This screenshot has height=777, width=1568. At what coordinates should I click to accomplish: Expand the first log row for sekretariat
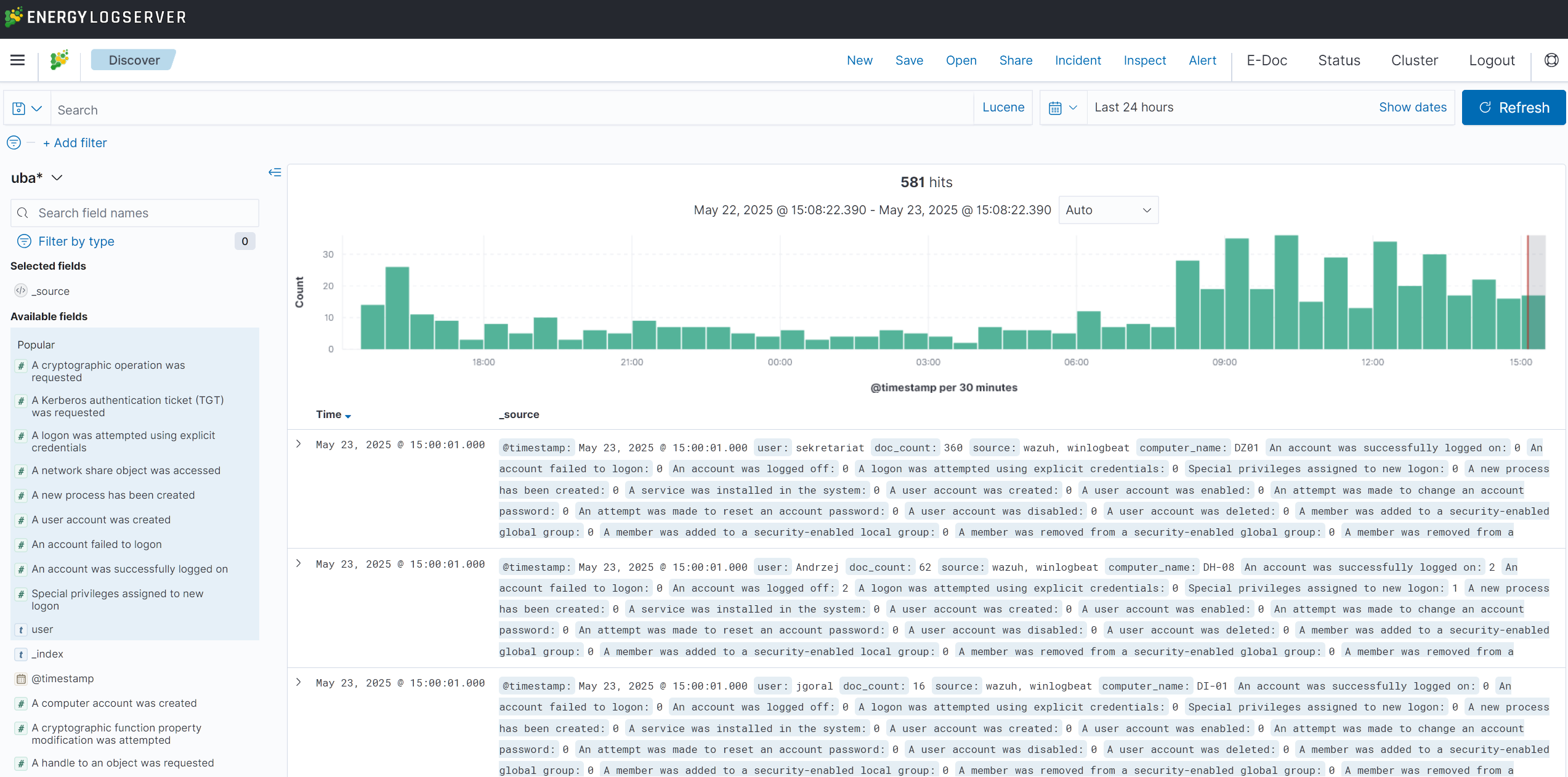pyautogui.click(x=299, y=444)
